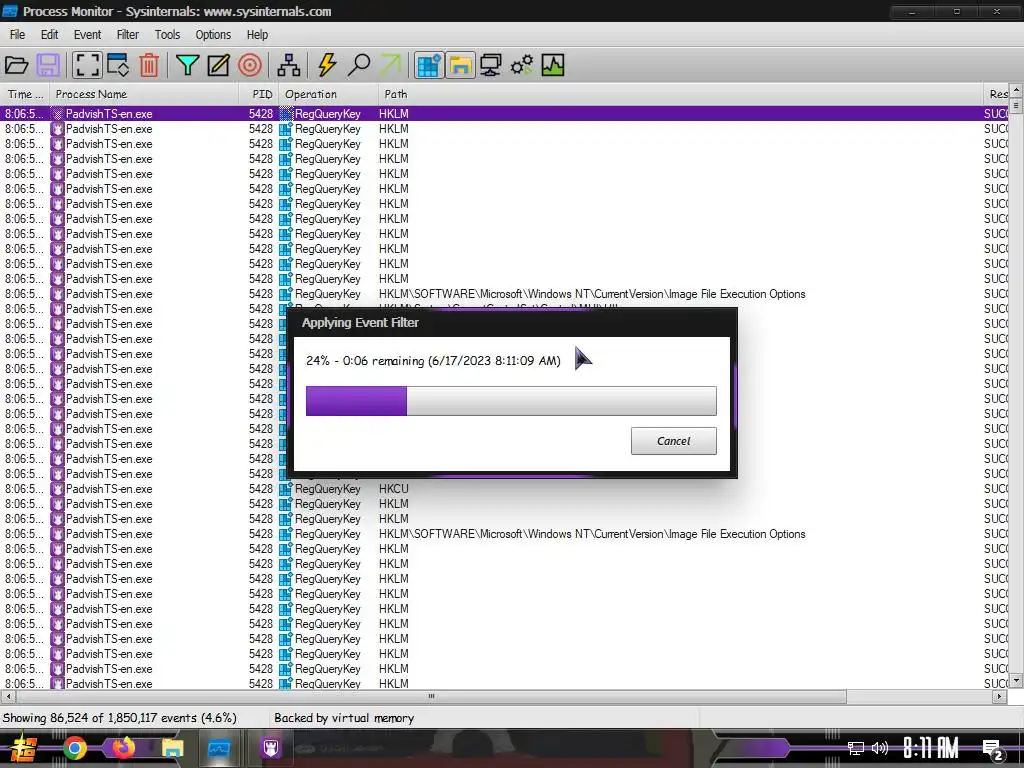This screenshot has width=1024, height=768.
Task: Switch to Process Monitor taskbar button
Action: [x=219, y=748]
